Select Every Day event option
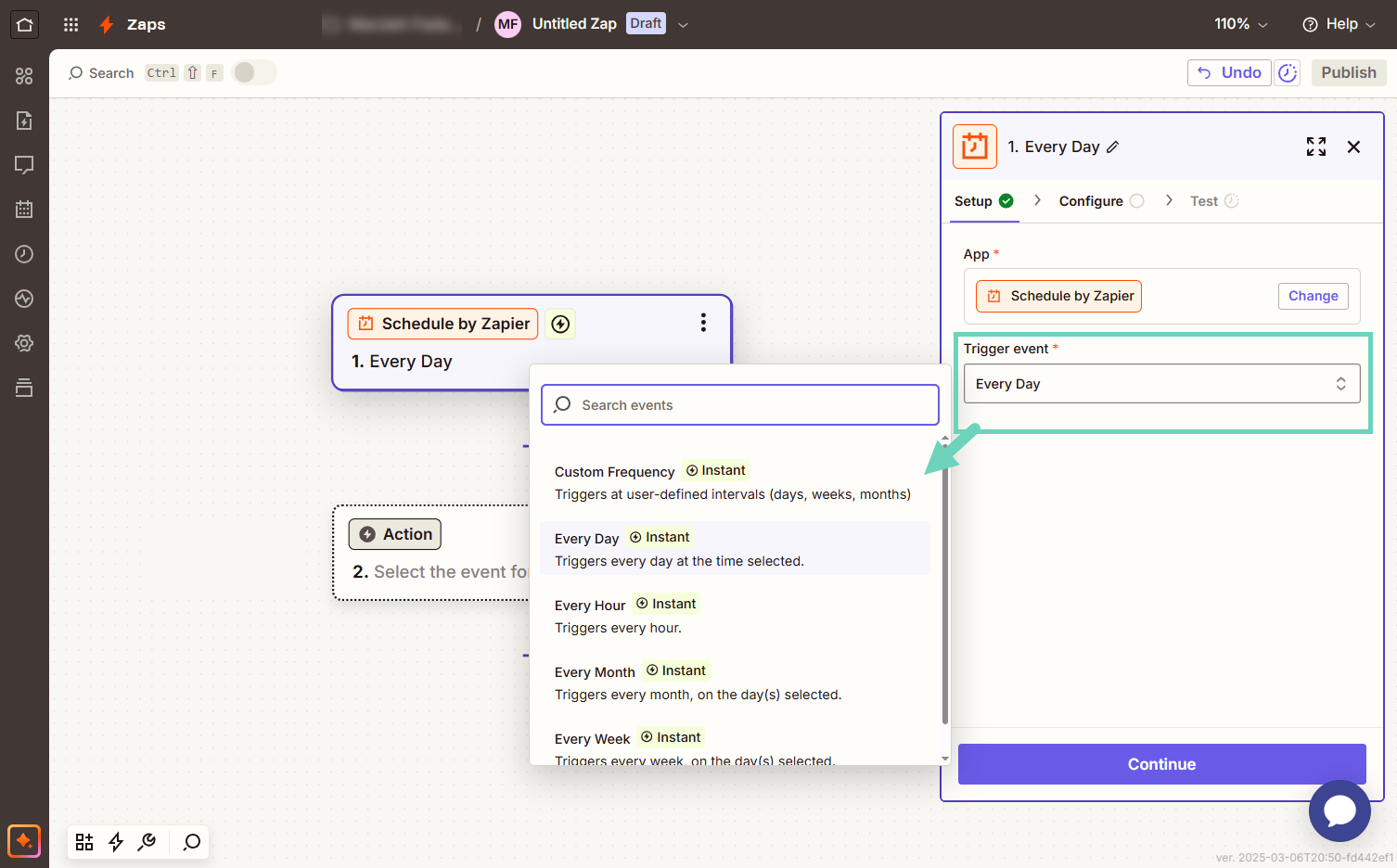 pos(735,549)
